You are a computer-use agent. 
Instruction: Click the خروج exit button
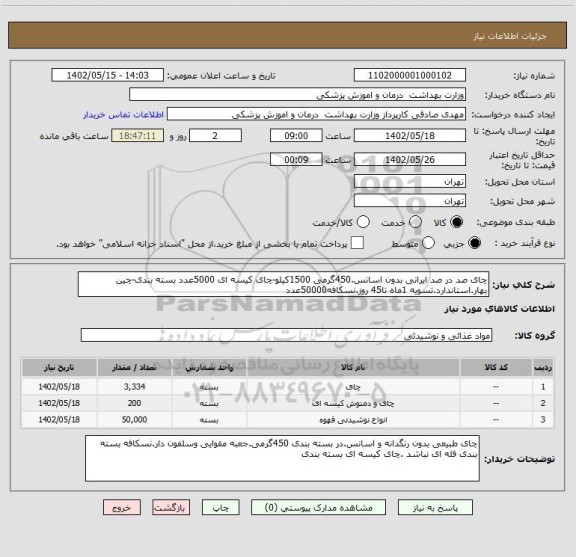pyautogui.click(x=122, y=507)
